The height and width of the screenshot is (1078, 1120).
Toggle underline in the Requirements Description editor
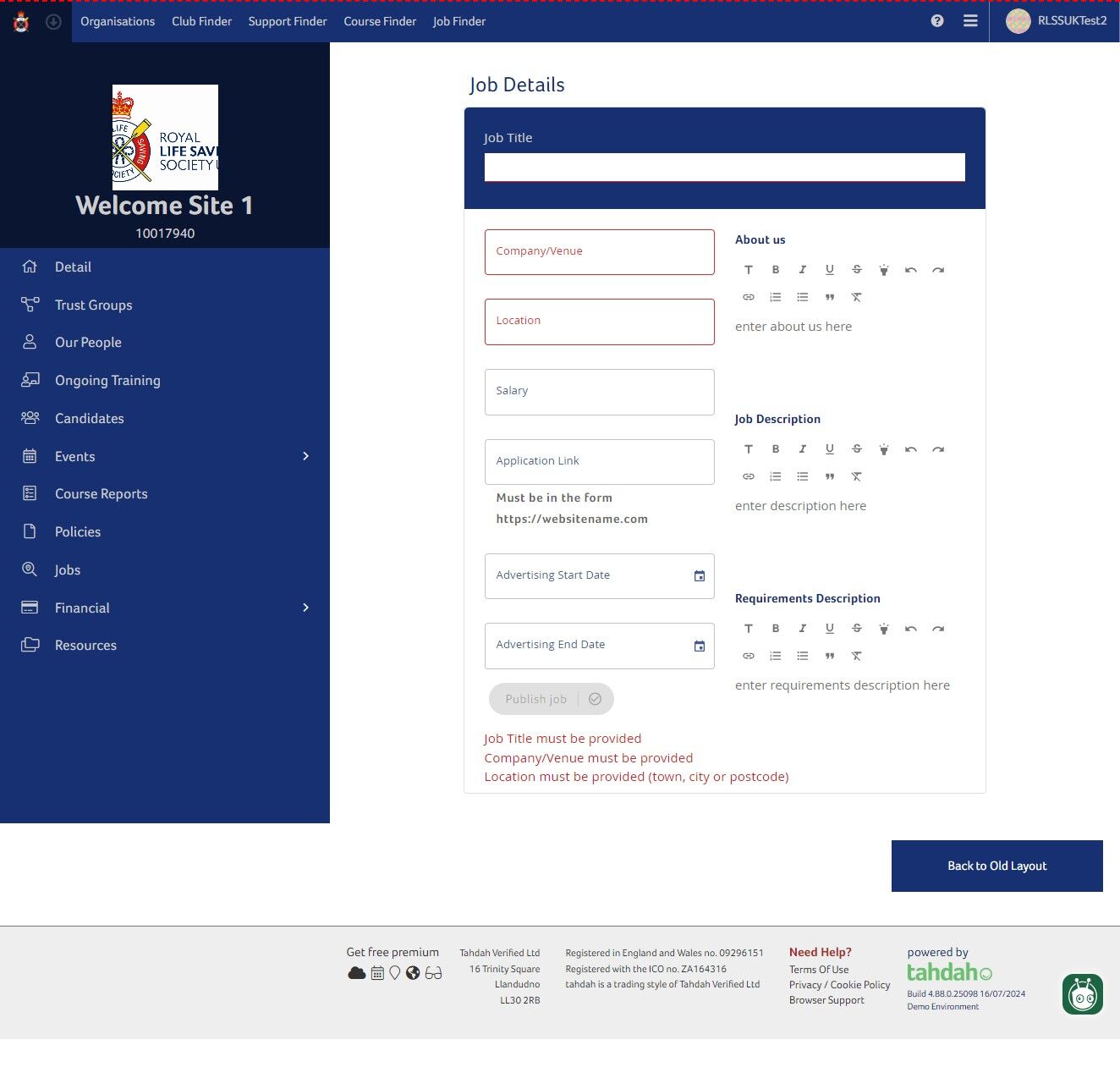click(830, 628)
